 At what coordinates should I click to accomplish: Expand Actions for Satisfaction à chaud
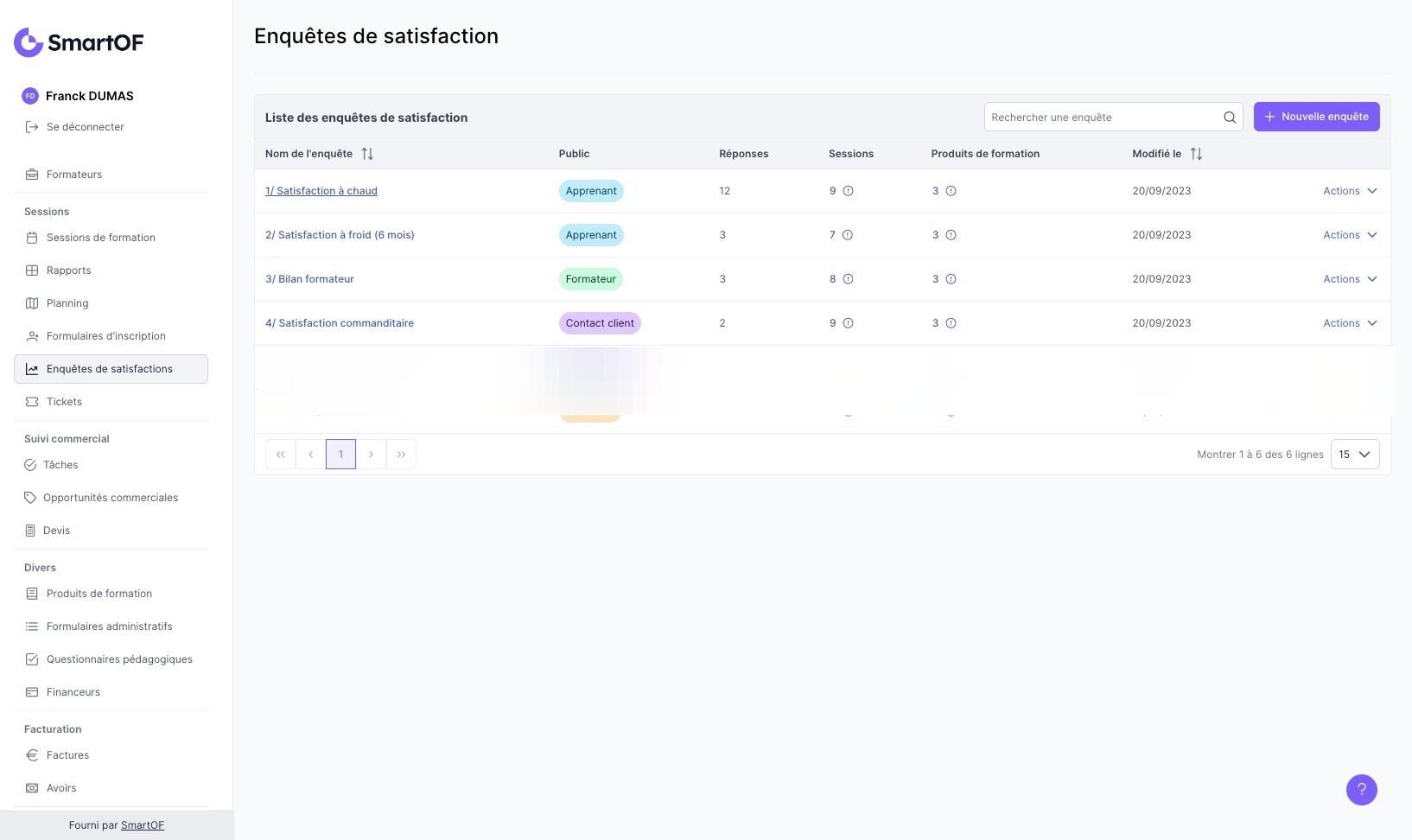coord(1350,191)
